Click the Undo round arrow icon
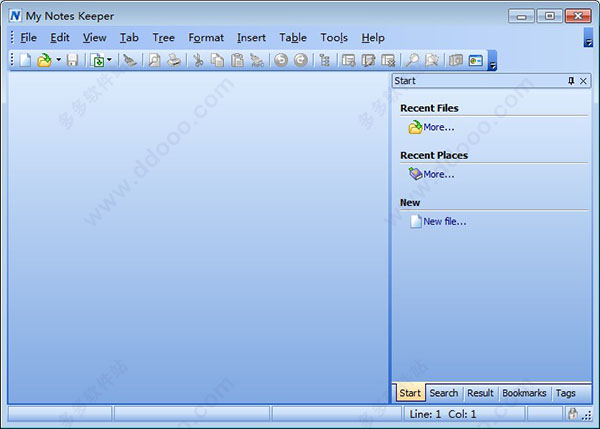 pyautogui.click(x=281, y=60)
